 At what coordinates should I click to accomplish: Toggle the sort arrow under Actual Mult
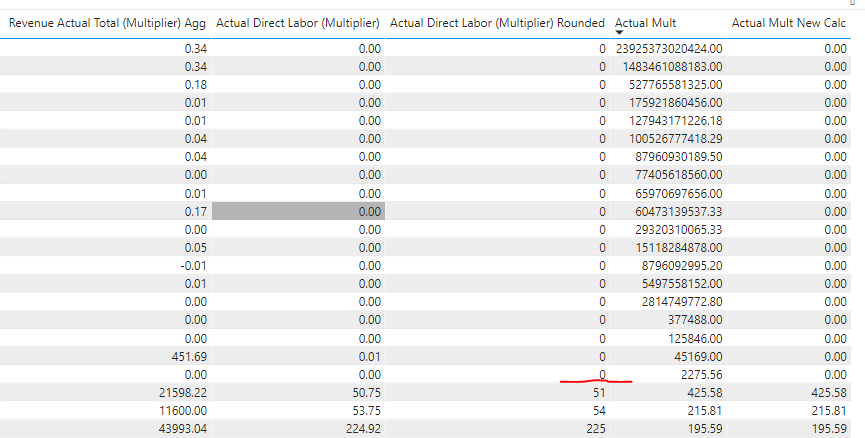click(x=620, y=33)
